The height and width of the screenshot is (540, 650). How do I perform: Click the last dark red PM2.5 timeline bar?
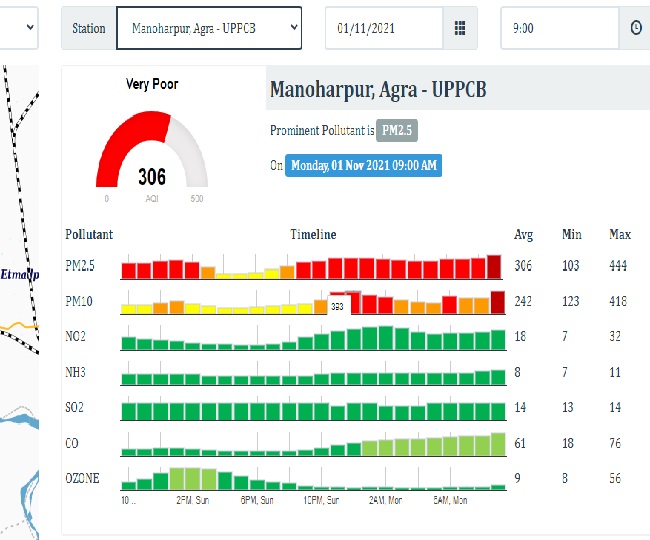click(494, 267)
